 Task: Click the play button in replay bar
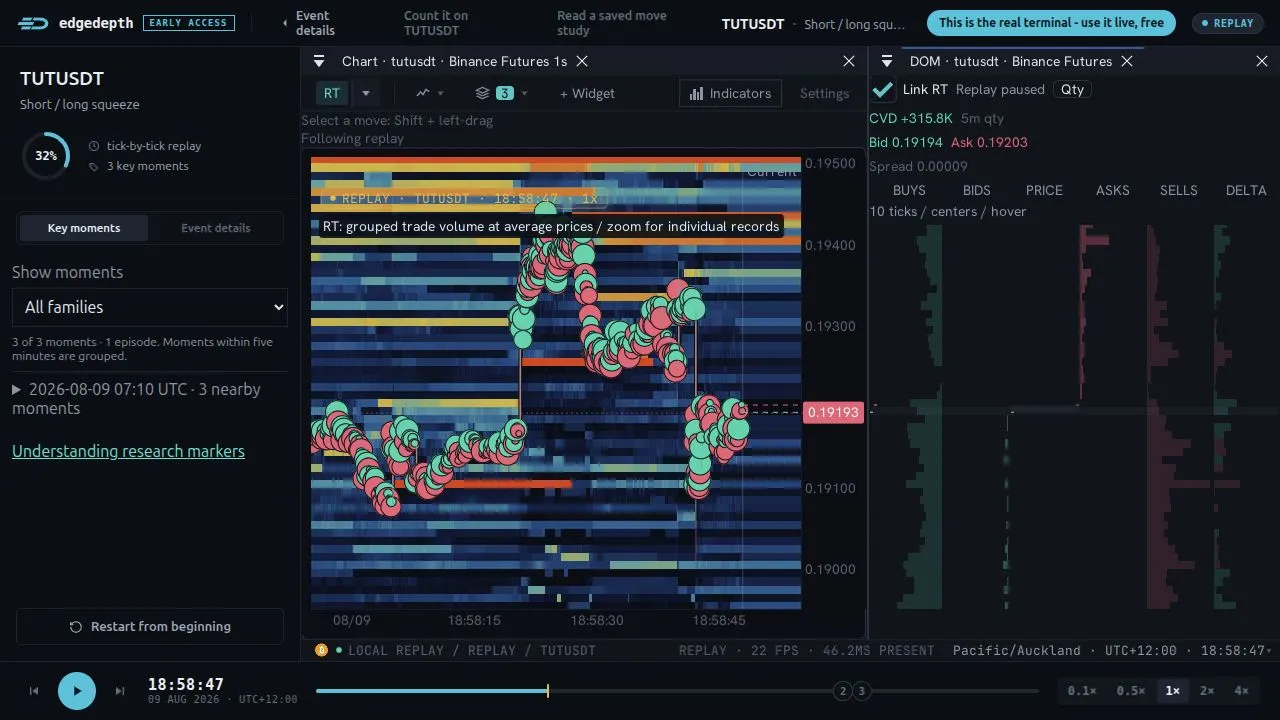point(77,691)
